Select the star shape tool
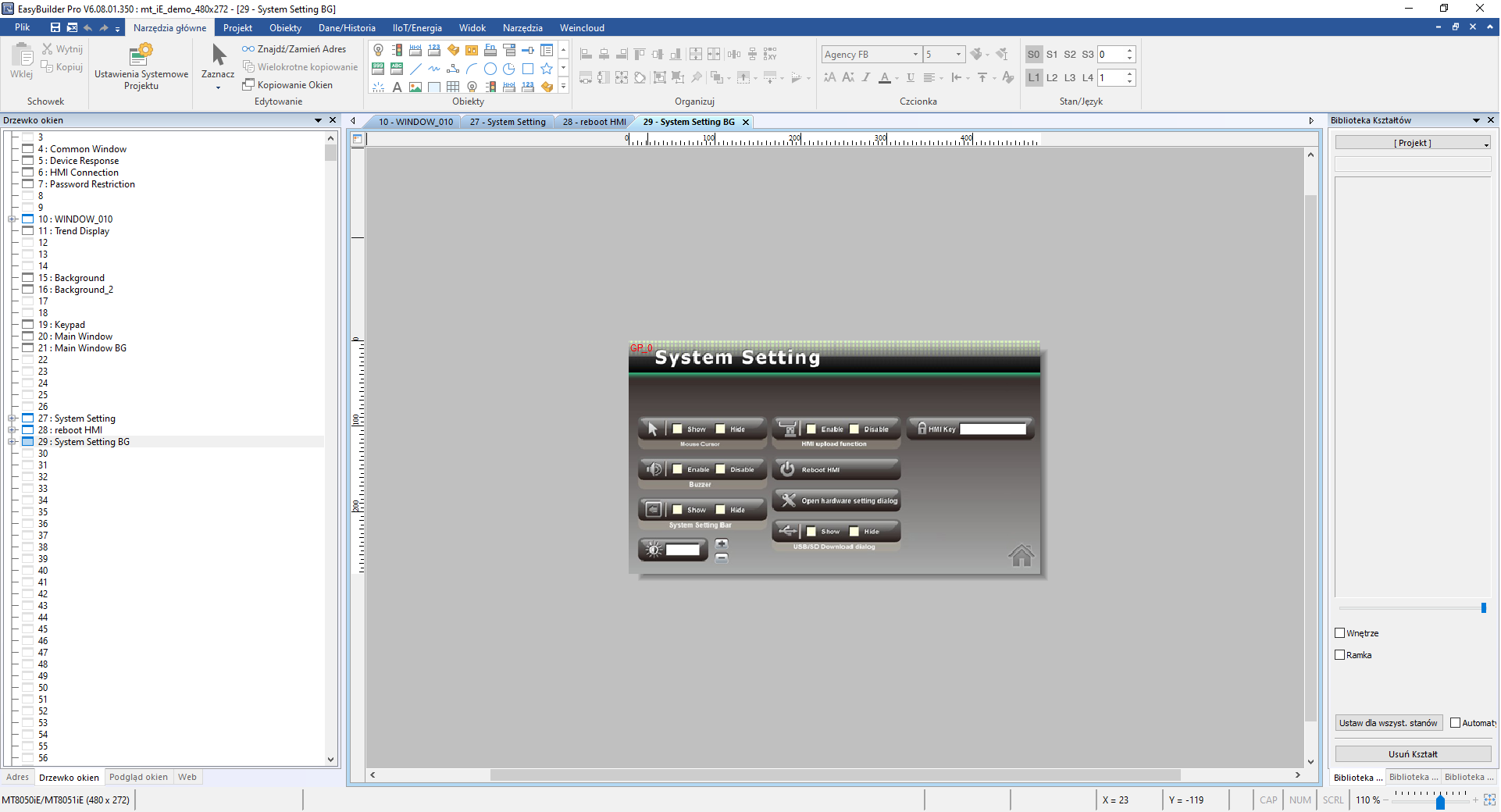This screenshot has width=1501, height=812. click(547, 69)
